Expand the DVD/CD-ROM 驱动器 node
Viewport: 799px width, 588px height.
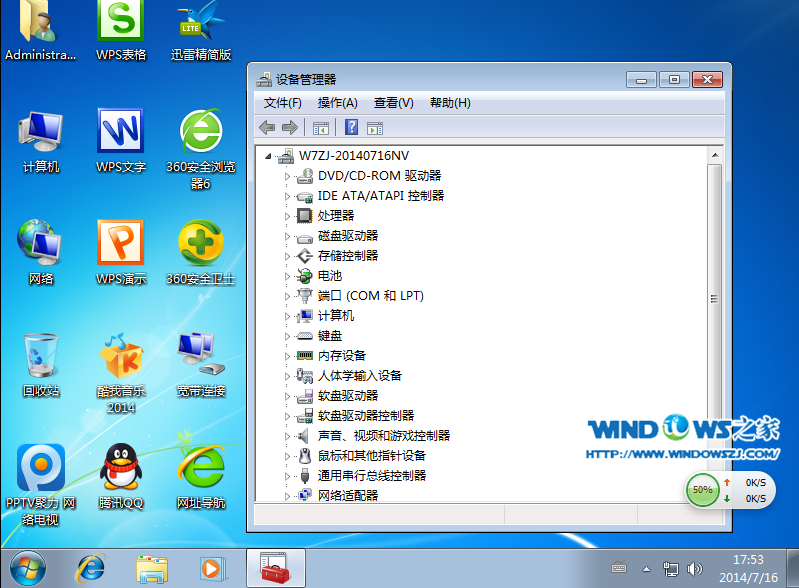pos(287,176)
